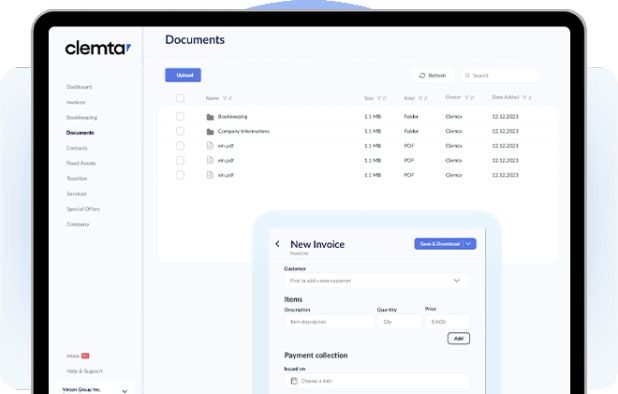Click the Owner column header
This screenshot has height=394, width=618.
pyautogui.click(x=453, y=97)
